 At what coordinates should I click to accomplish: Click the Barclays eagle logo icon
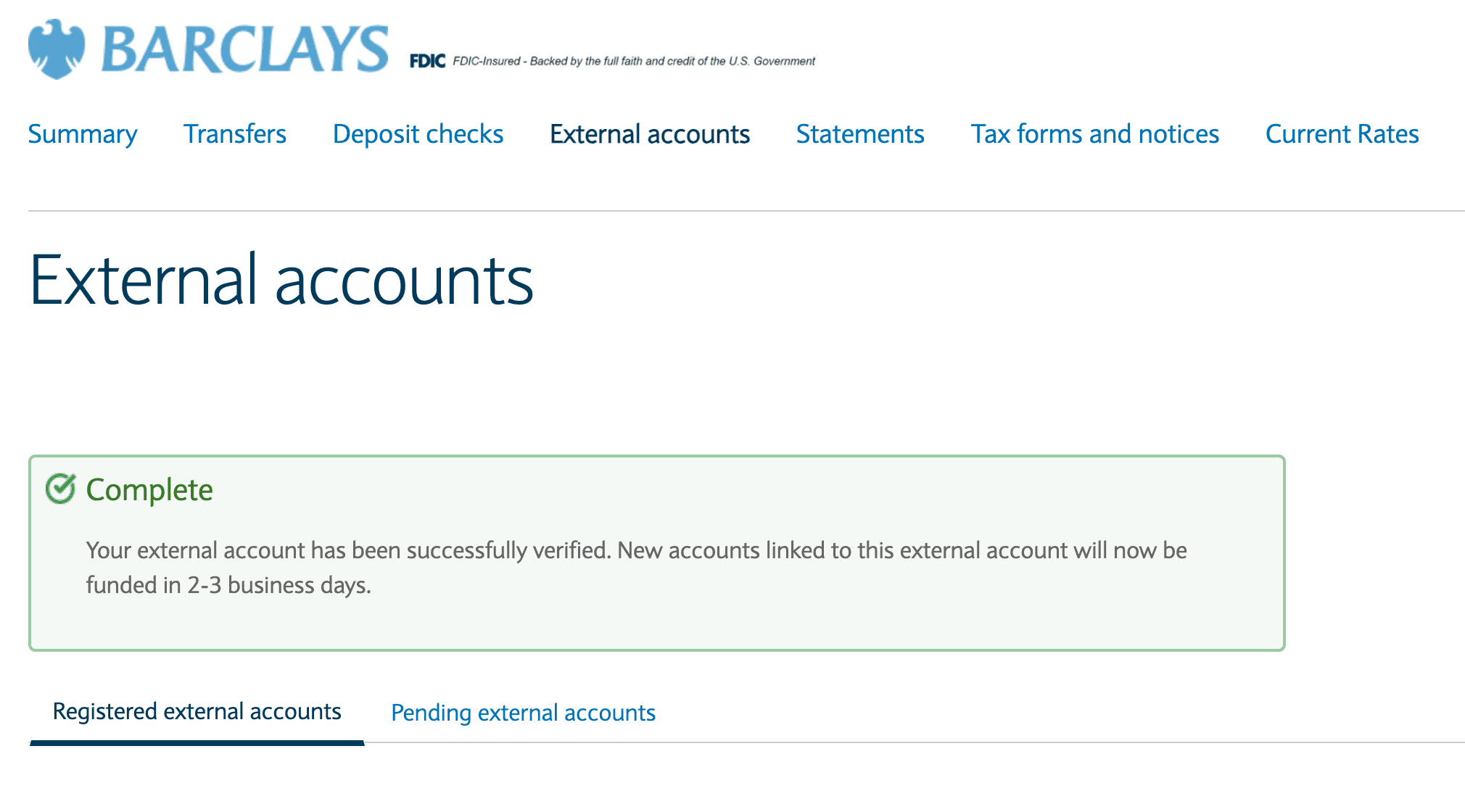point(56,49)
